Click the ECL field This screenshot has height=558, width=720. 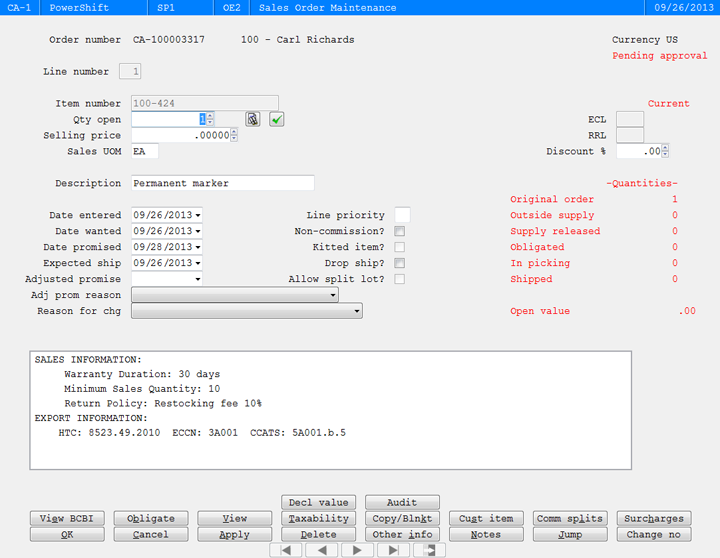click(x=630, y=119)
